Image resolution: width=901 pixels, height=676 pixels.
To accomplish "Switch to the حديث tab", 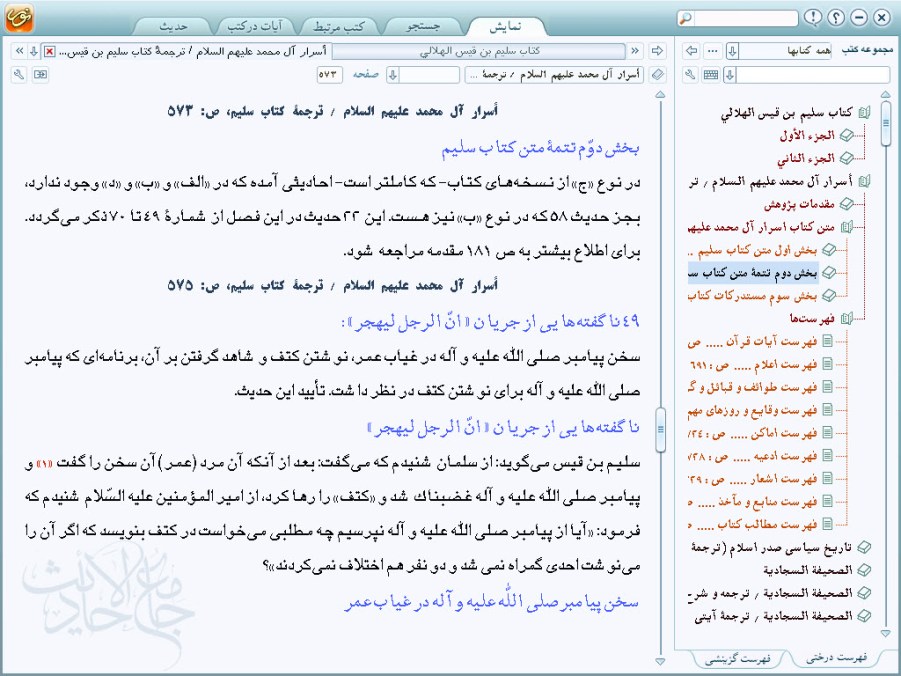I will (172, 26).
